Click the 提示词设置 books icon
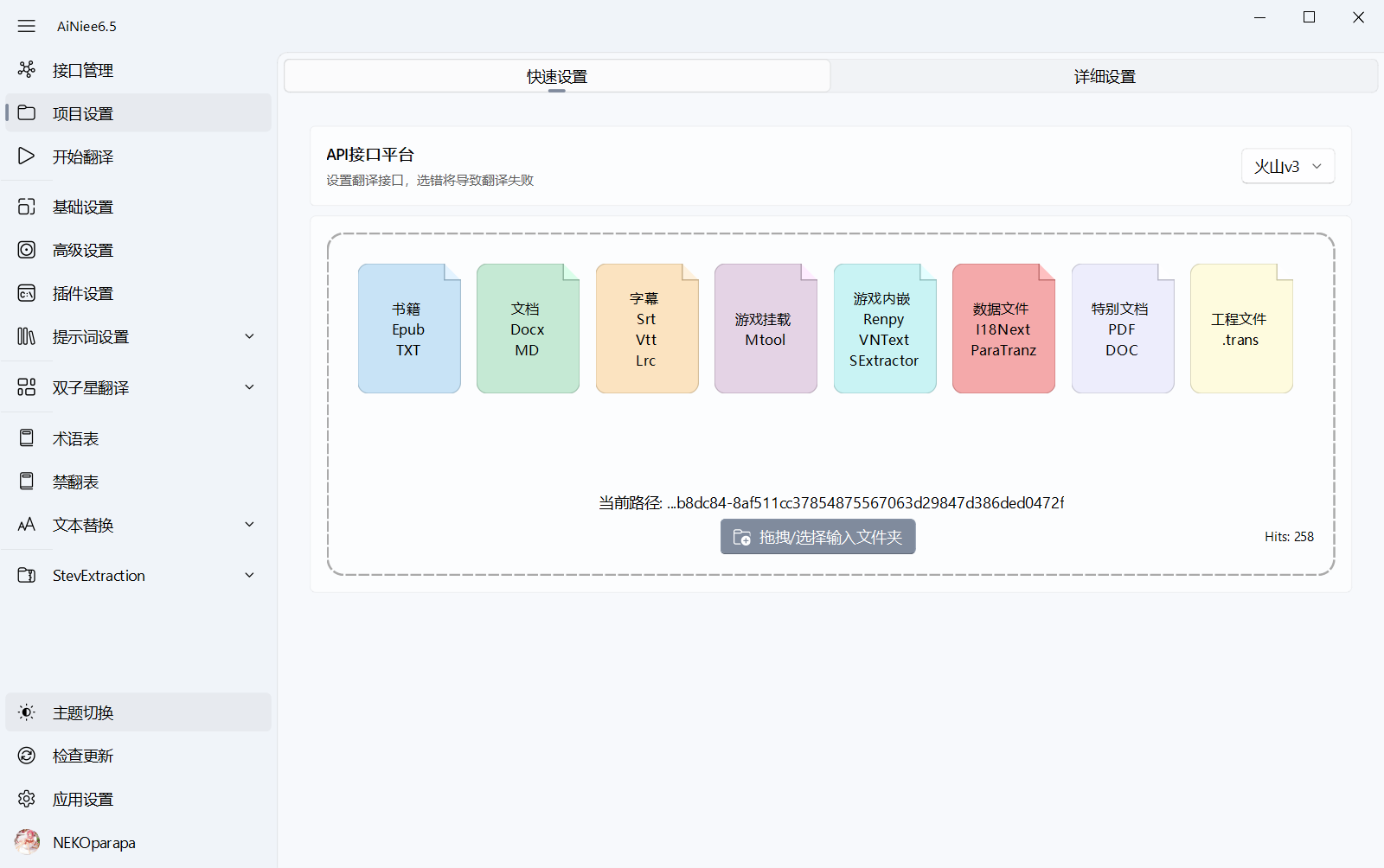The height and width of the screenshot is (868, 1384). (27, 336)
